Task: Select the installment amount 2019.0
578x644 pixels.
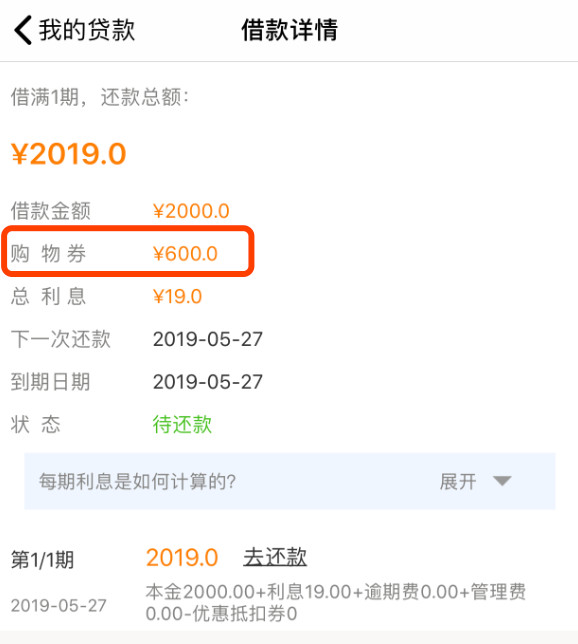Action: point(182,558)
